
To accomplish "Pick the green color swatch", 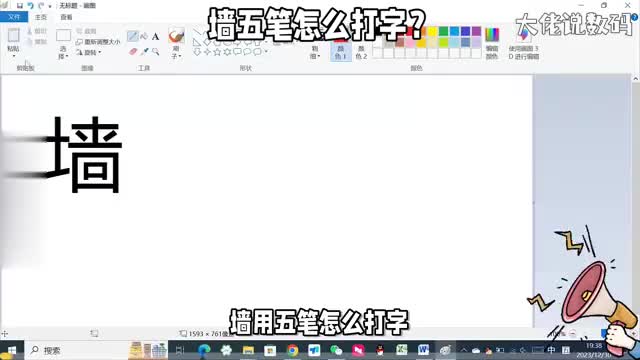I will (x=443, y=31).
